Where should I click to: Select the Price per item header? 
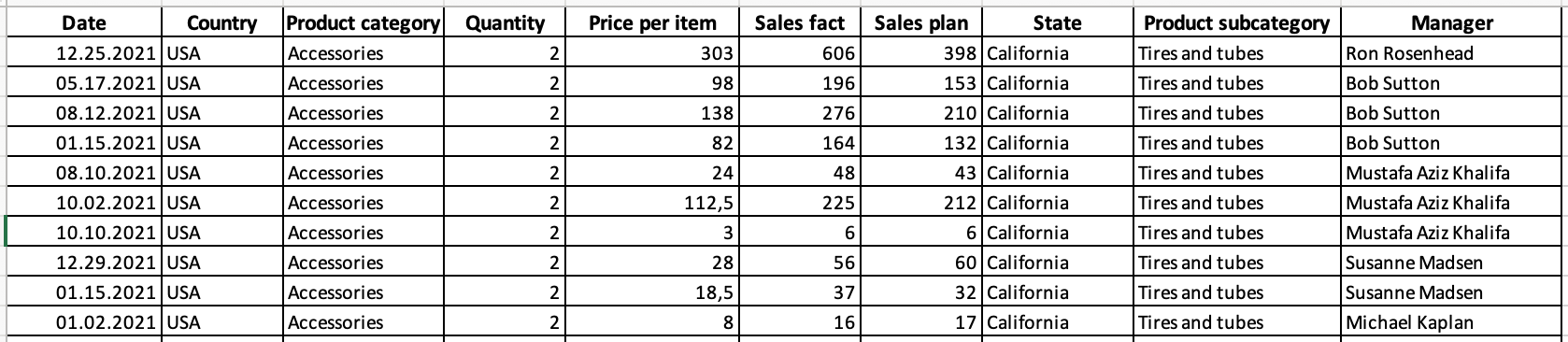point(652,23)
